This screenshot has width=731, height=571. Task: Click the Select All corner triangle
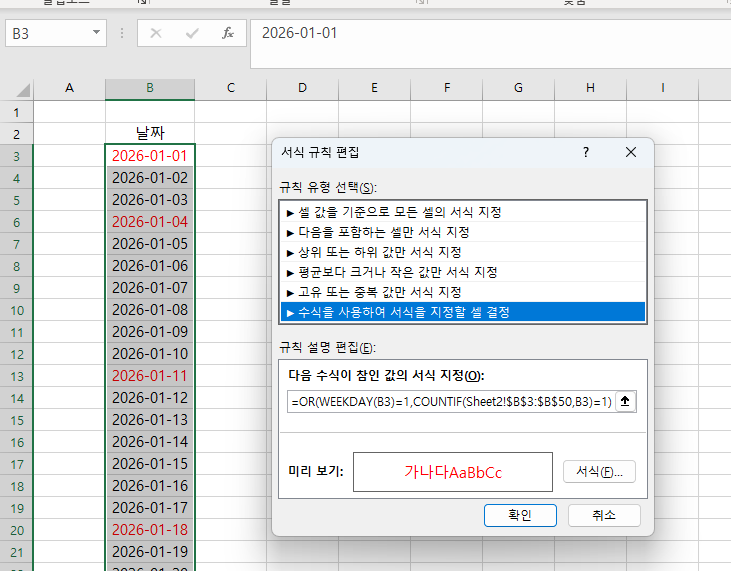click(23, 89)
